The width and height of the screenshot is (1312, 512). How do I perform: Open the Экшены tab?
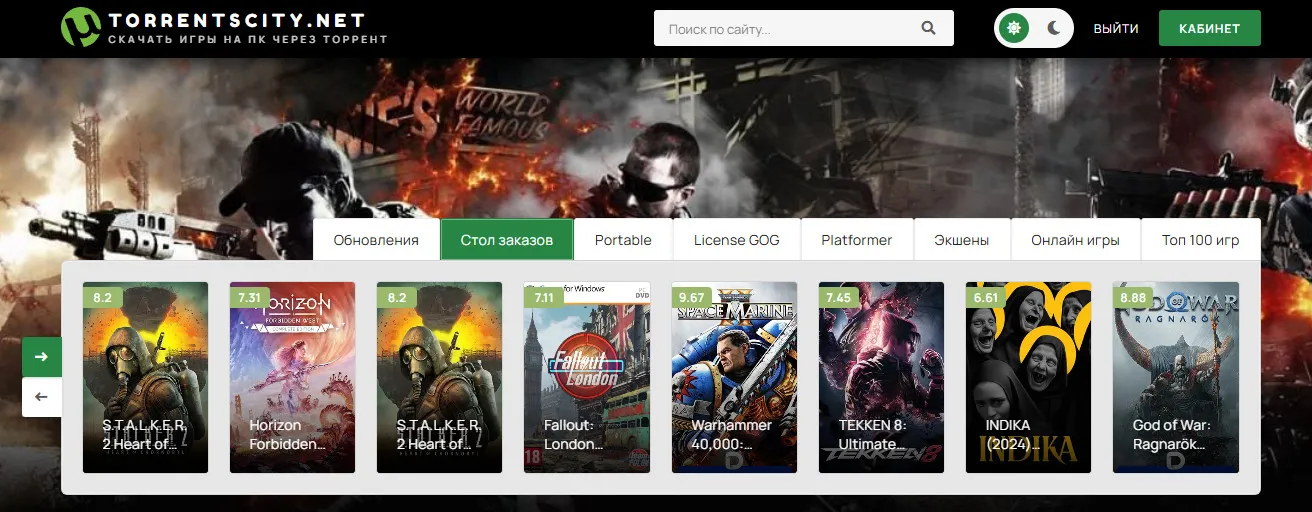[962, 240]
